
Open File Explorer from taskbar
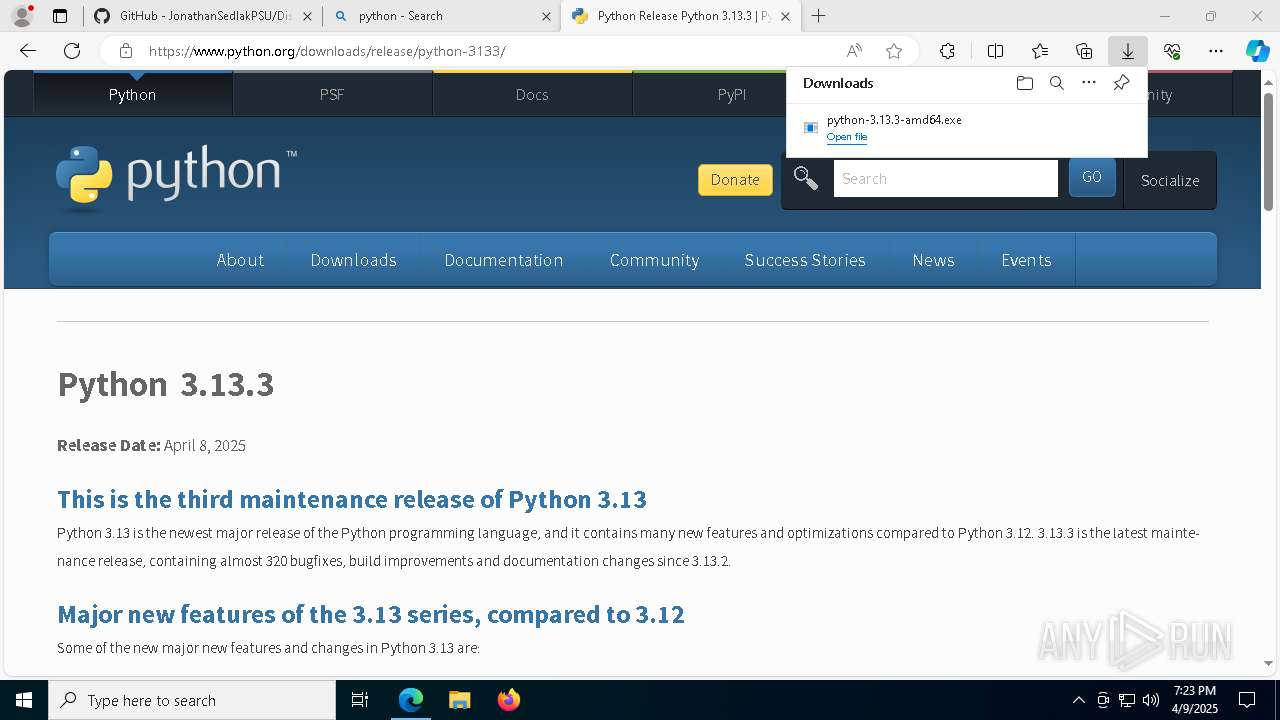459,700
